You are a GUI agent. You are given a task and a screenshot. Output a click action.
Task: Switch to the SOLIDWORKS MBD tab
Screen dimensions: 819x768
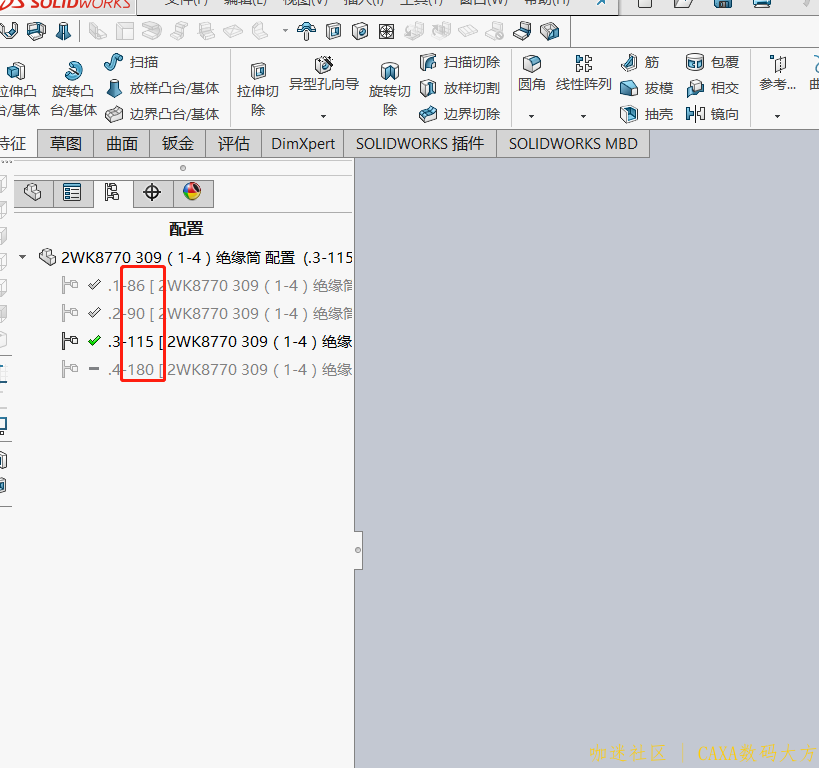573,144
